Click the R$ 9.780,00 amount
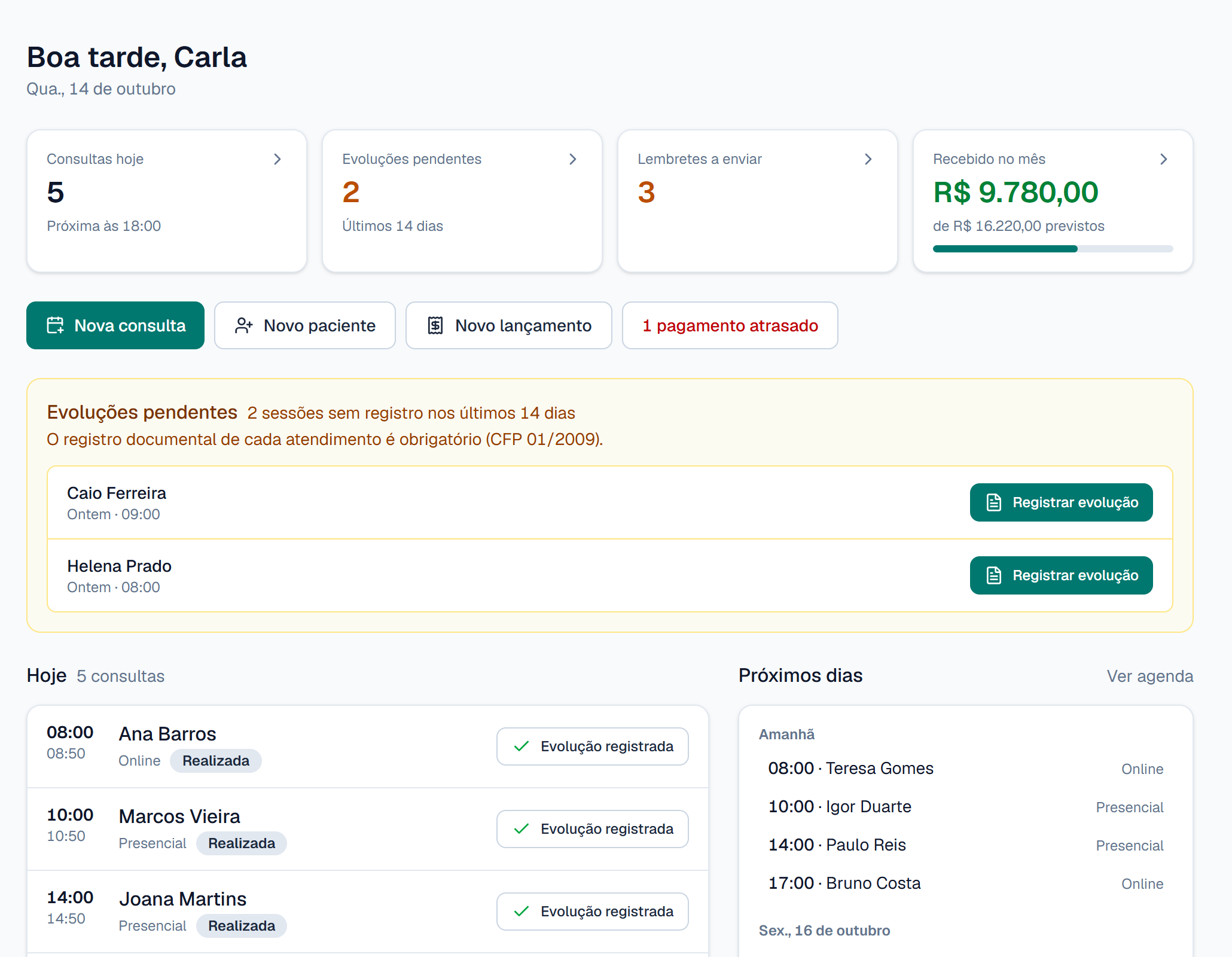 pos(1016,192)
